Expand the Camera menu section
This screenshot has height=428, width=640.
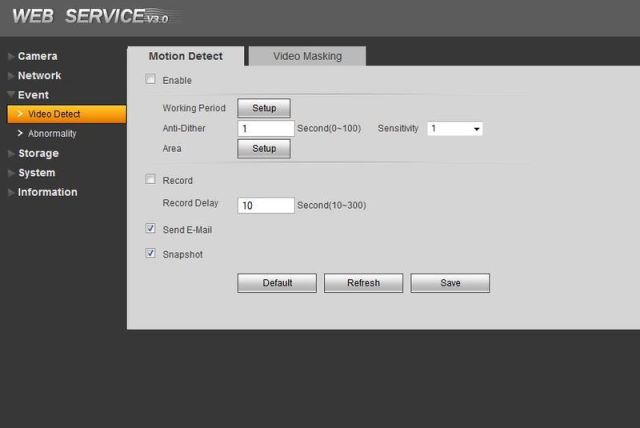37,56
